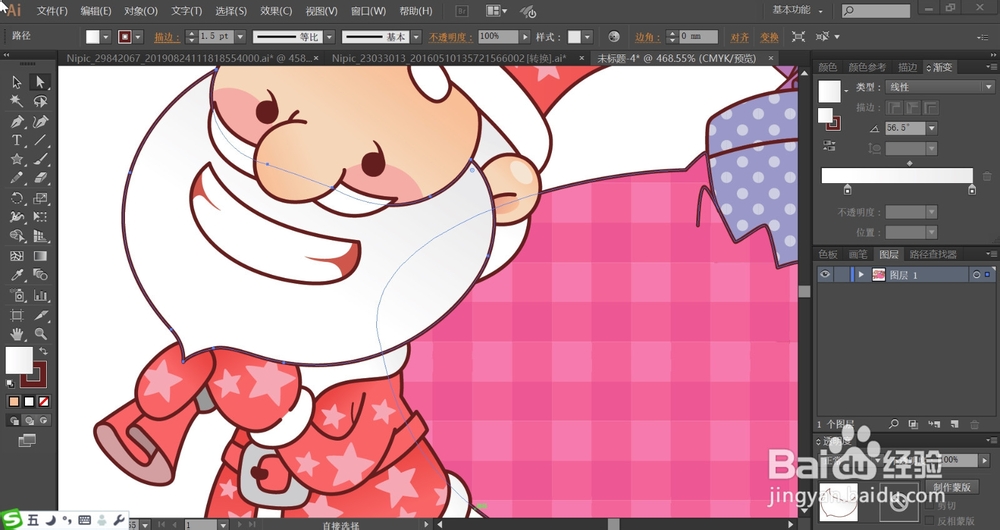Enable Draw Behind mode

[x=29, y=421]
